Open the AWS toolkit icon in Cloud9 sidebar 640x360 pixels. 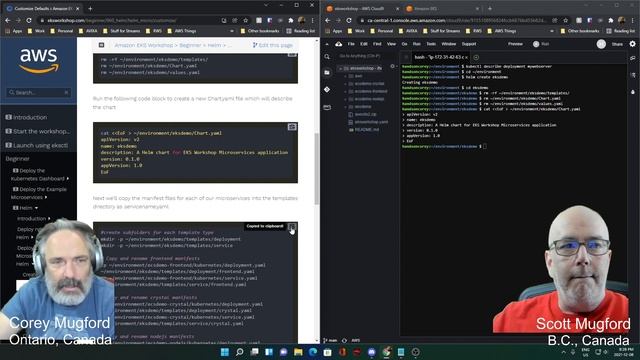click(x=327, y=107)
